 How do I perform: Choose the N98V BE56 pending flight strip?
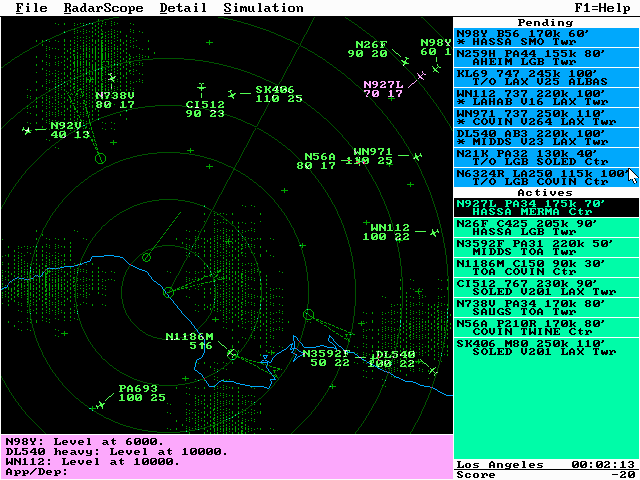pos(546,38)
